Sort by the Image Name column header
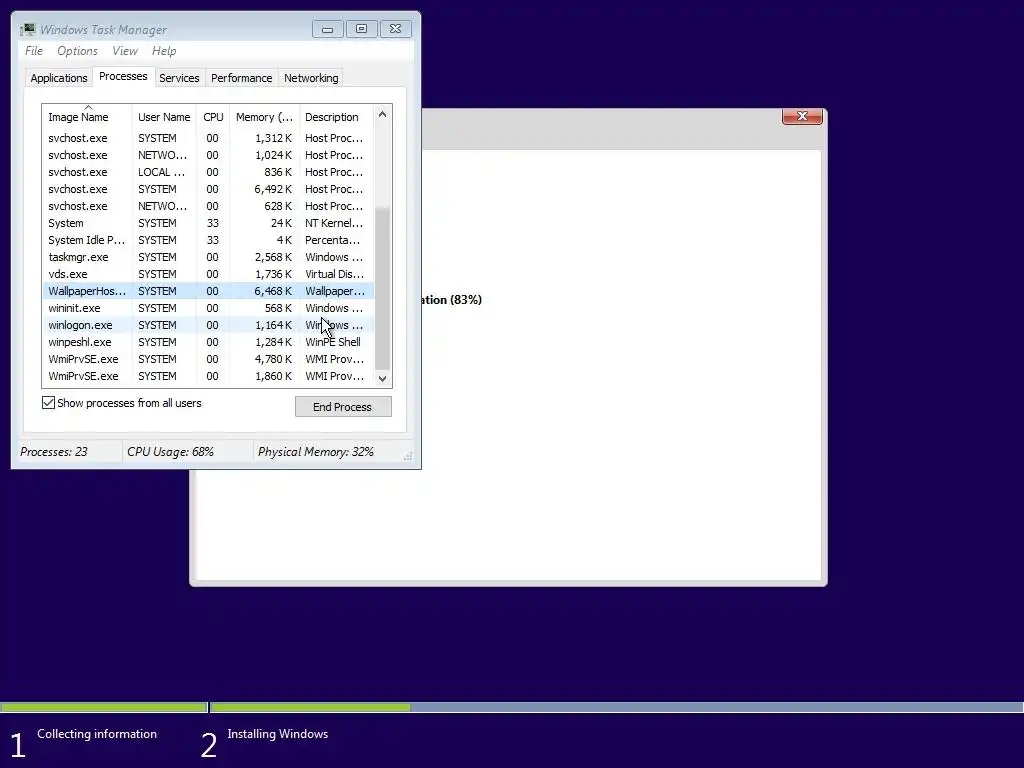This screenshot has width=1024, height=768. (x=88, y=117)
